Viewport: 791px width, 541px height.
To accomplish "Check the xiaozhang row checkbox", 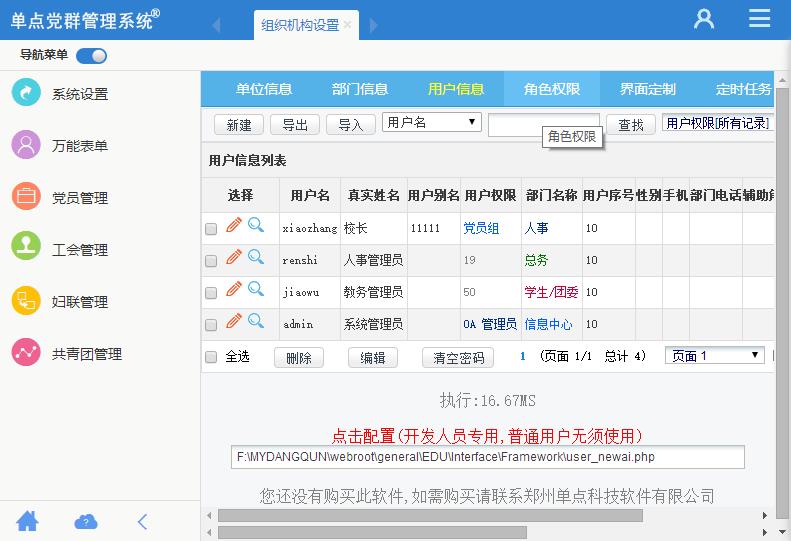I will click(x=211, y=229).
